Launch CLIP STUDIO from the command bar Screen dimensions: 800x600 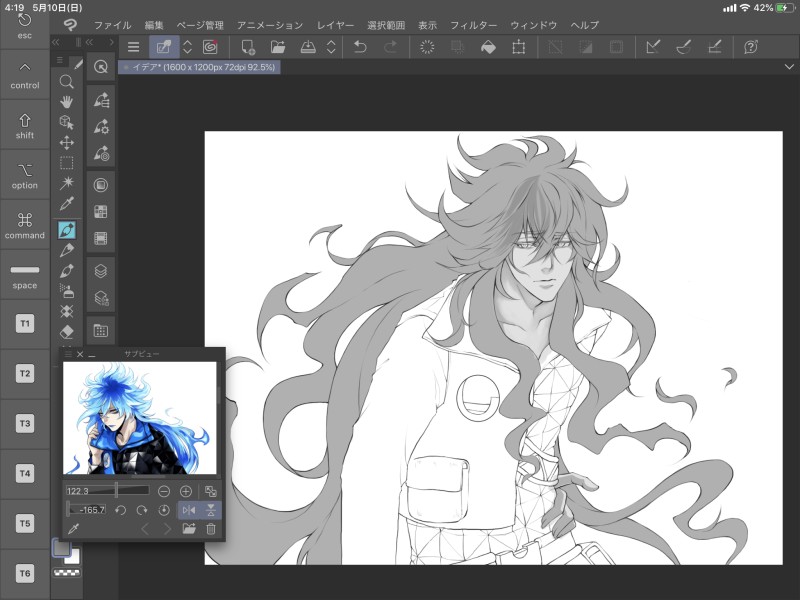(x=210, y=47)
